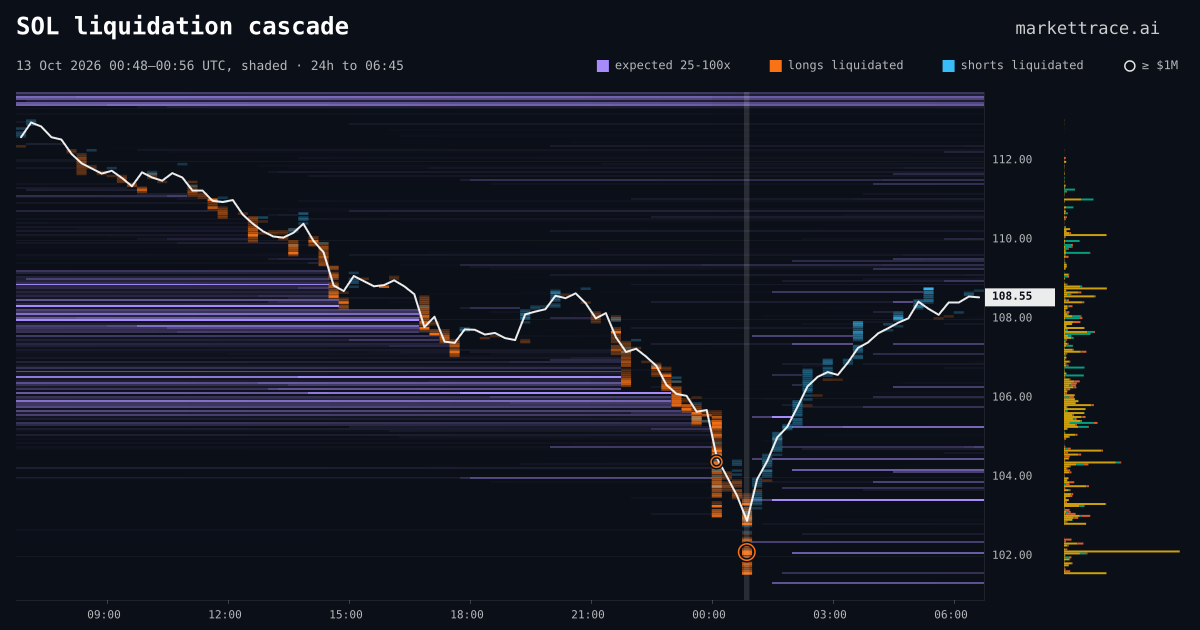Viewport: 1200px width, 630px height.
Task: Toggle the longs liquidated legend label
Action: coord(845,65)
